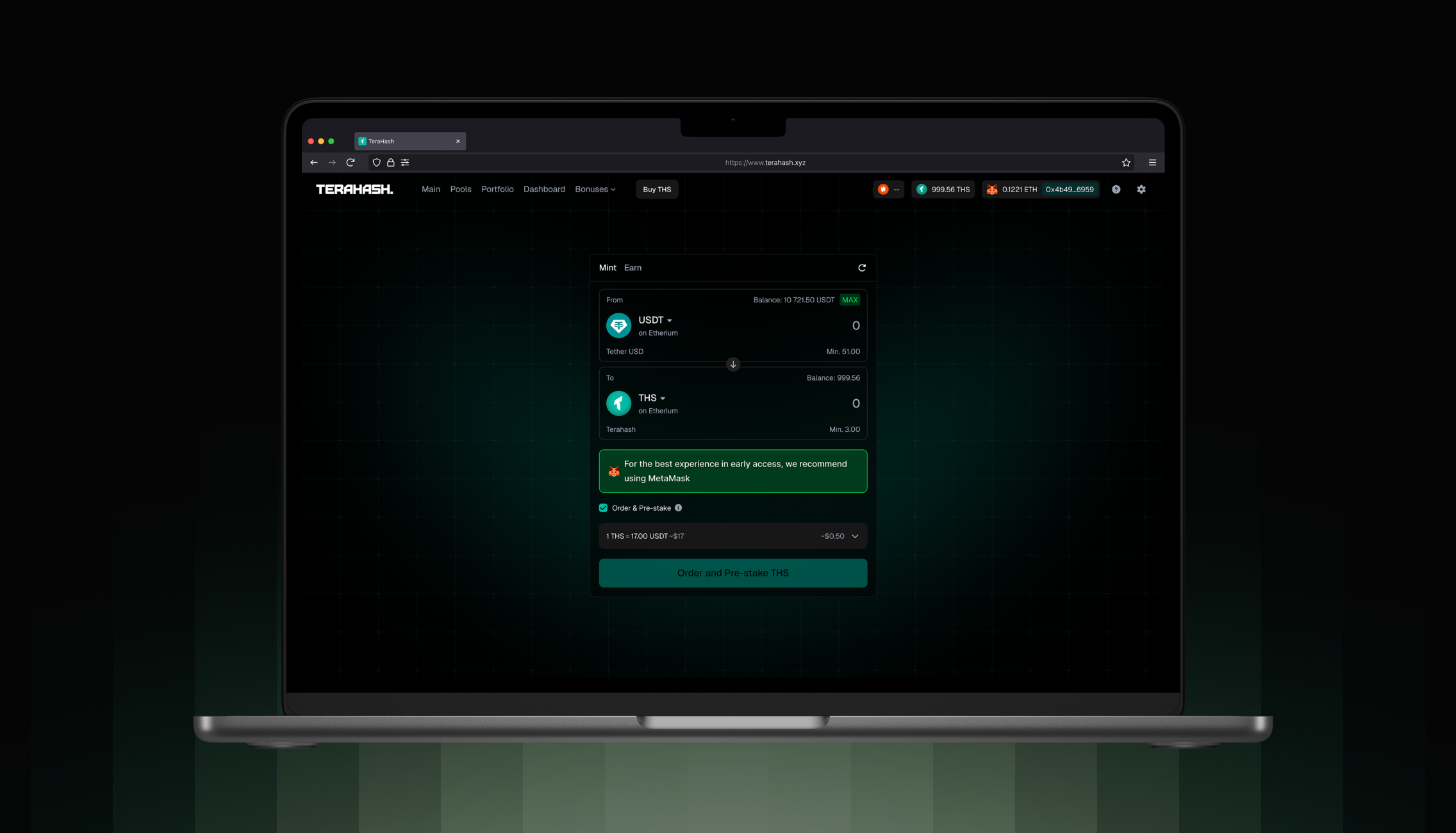
Task: Switch to the Mint tab
Action: pos(608,268)
